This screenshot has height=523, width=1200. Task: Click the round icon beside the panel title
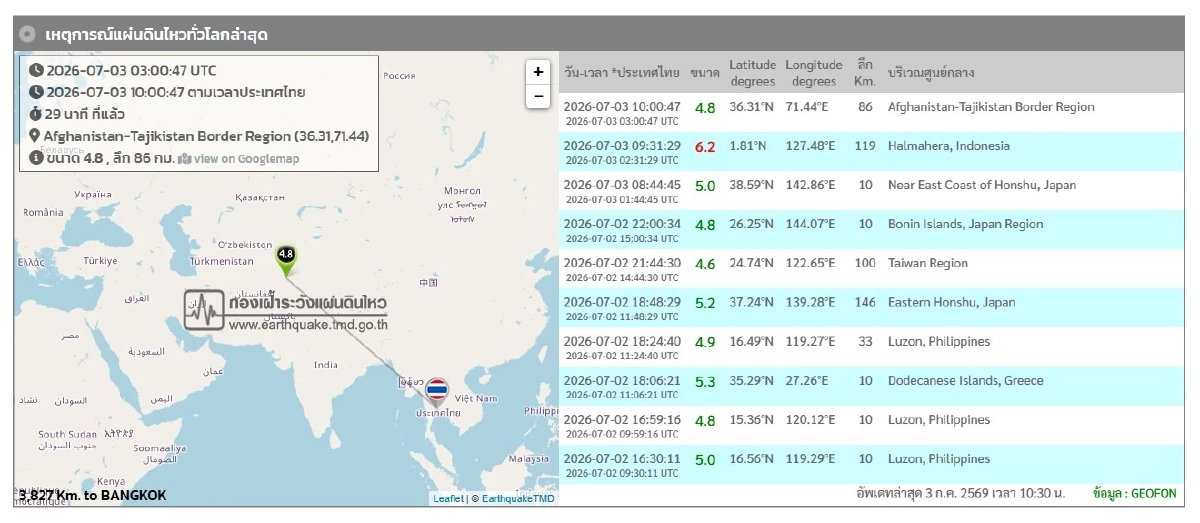(28, 34)
